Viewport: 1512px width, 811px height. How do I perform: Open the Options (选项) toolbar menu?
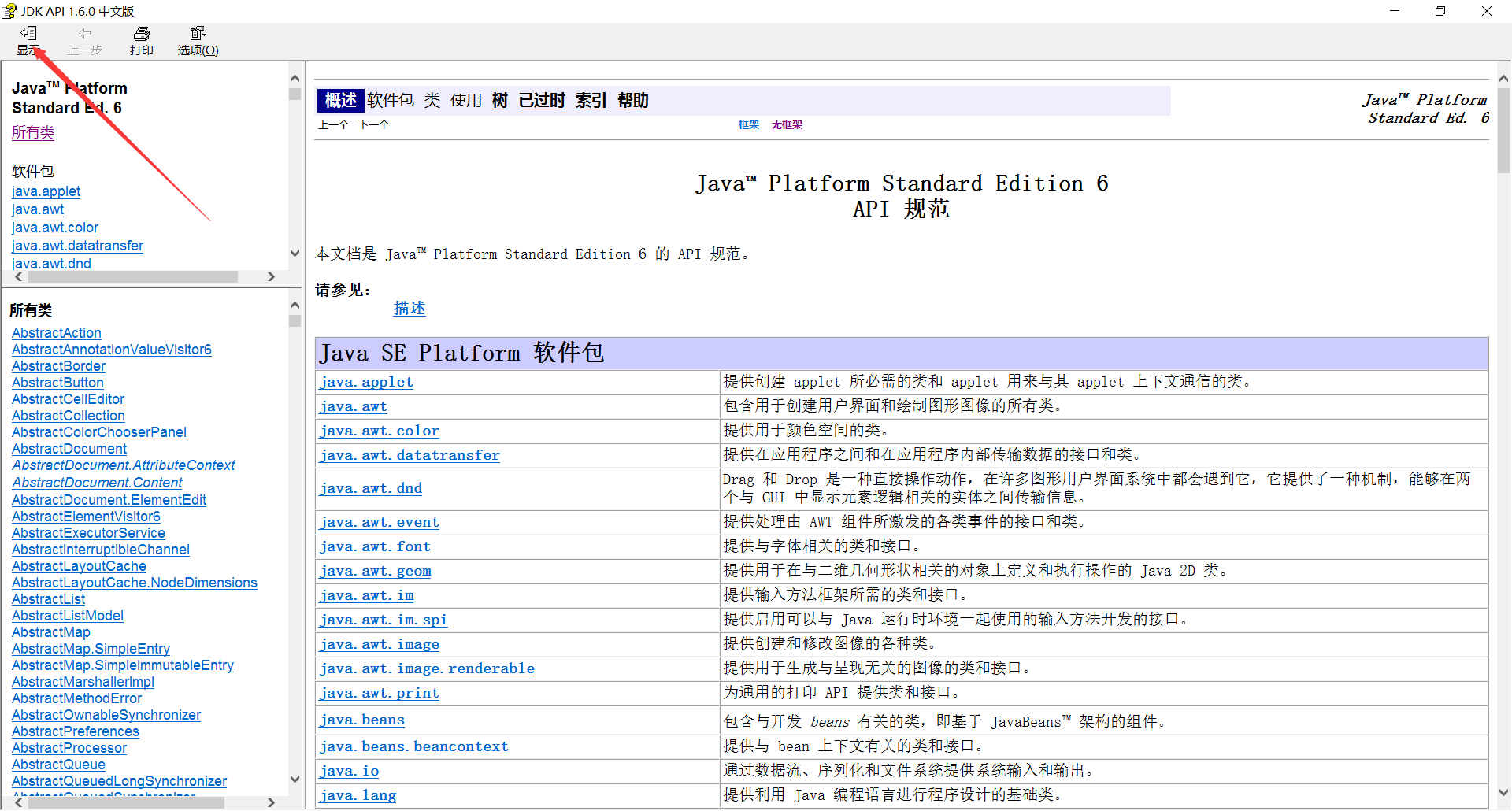(198, 41)
